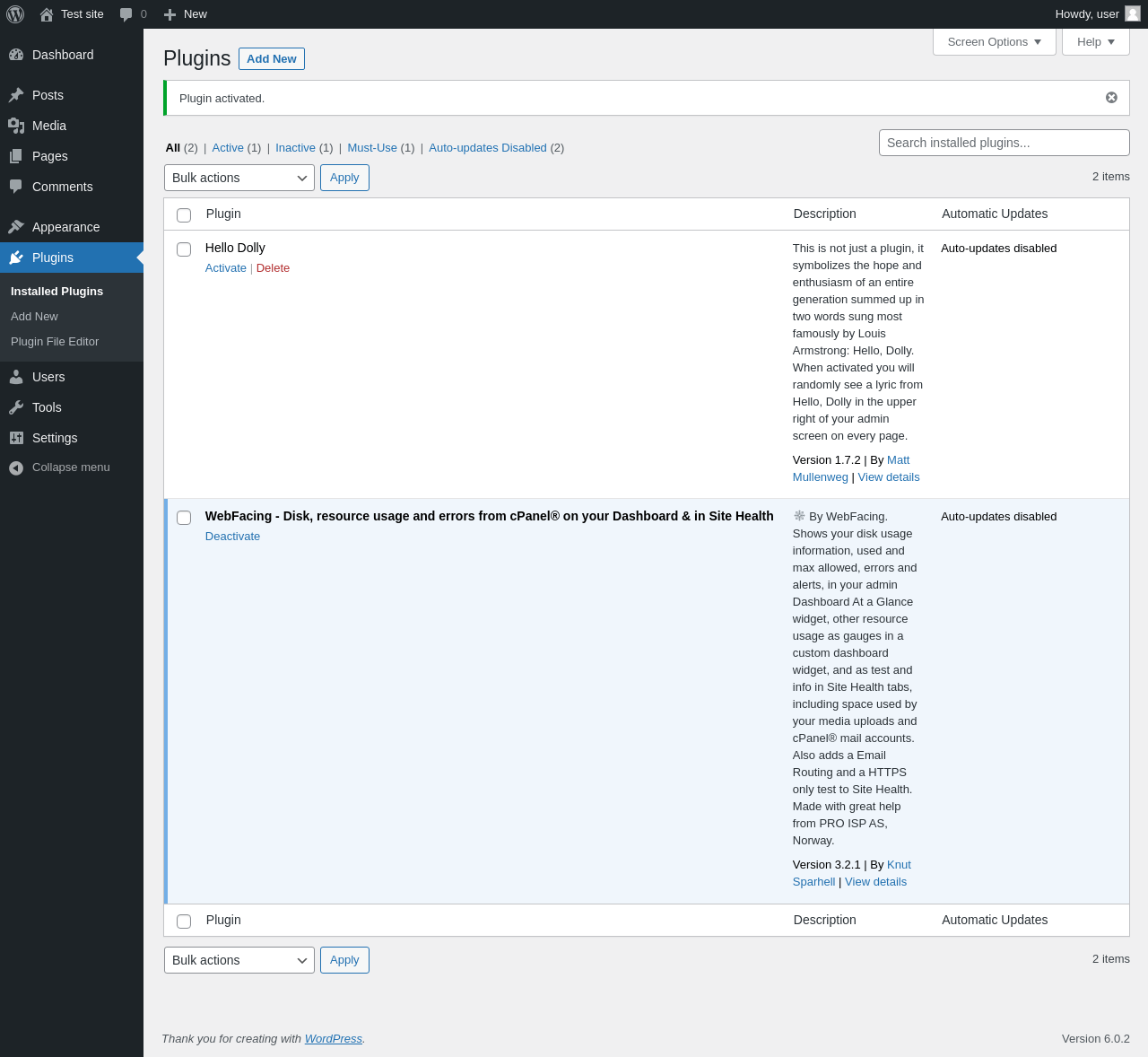Click the Add New button beside Plugins heading
This screenshot has width=1148, height=1057.
pyautogui.click(x=272, y=58)
